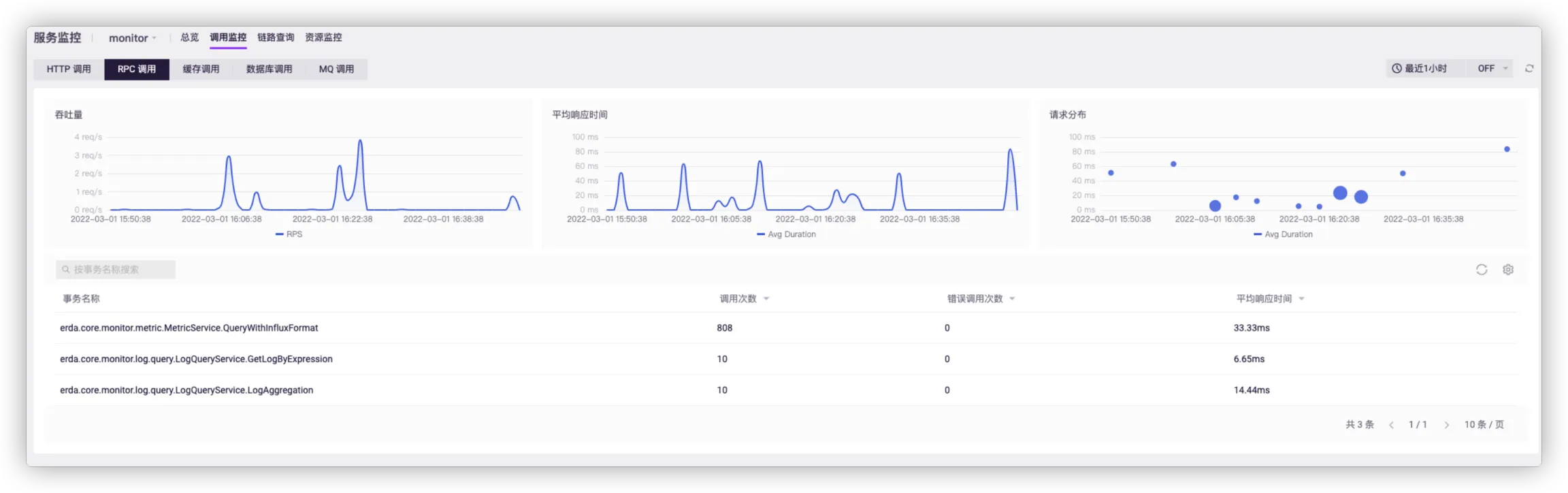Open auto-refresh OFF dropdown

(x=1492, y=69)
